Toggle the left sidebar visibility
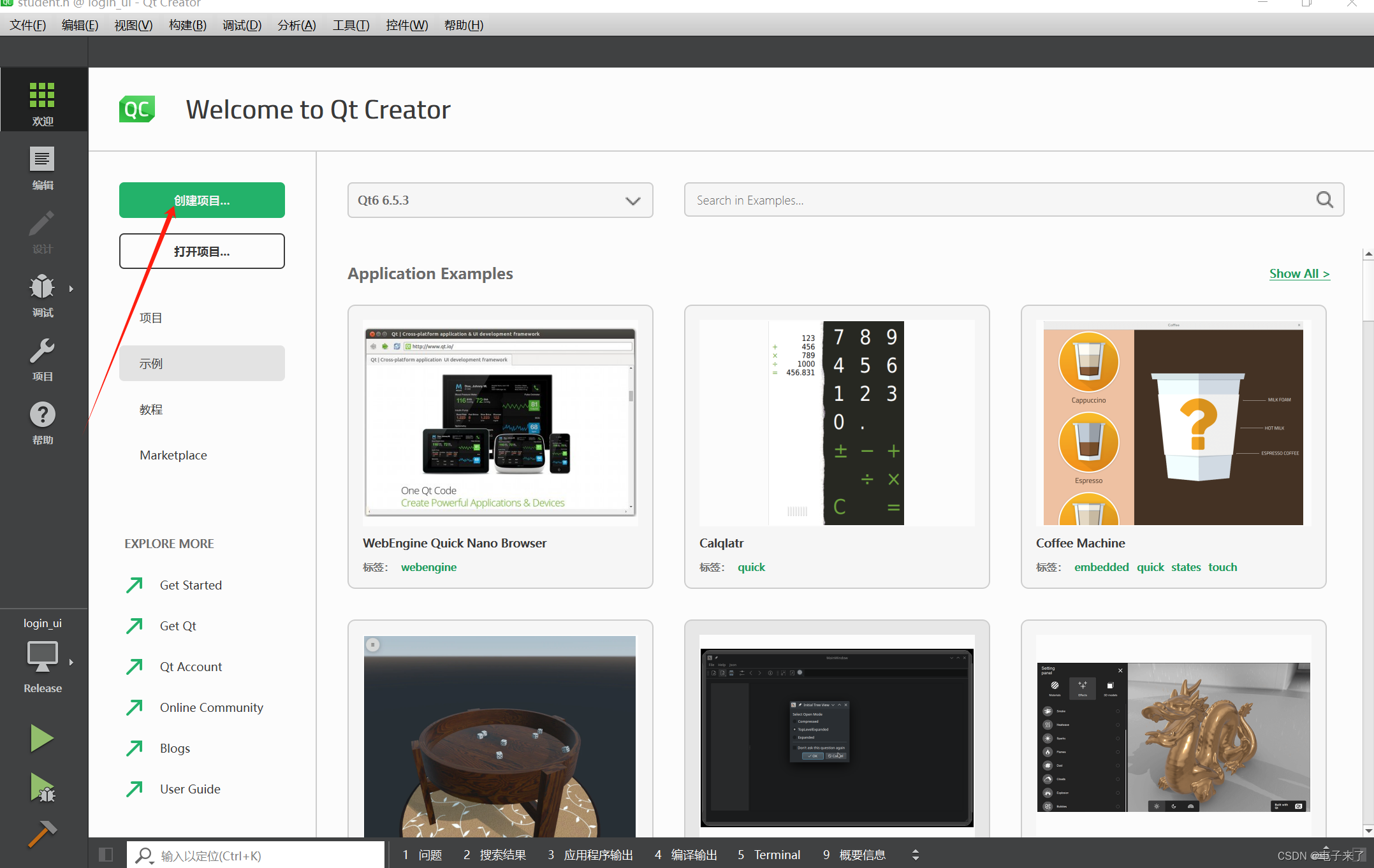Viewport: 1374px width, 868px height. coord(106,855)
